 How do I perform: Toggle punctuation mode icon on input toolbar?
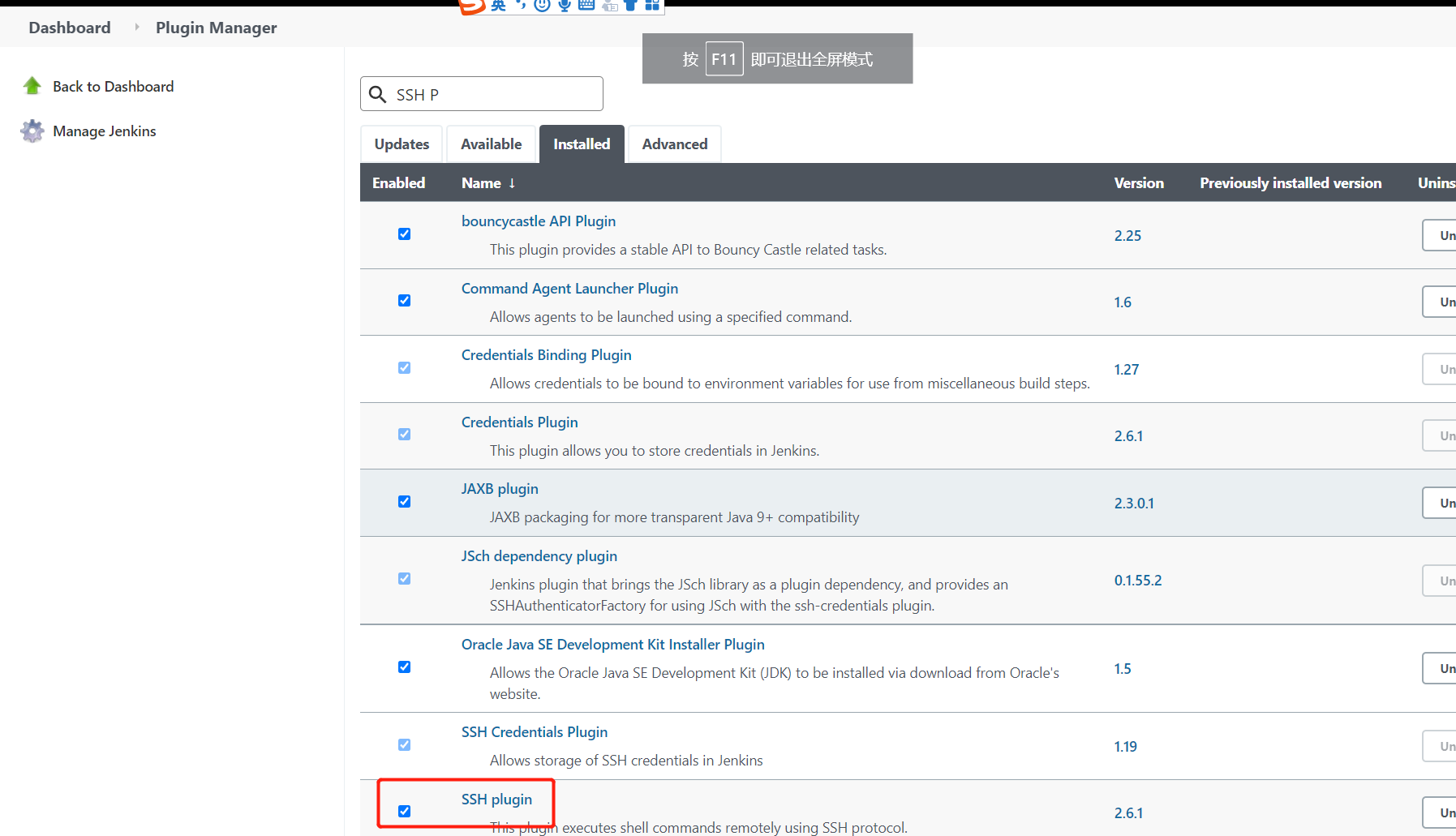click(x=522, y=5)
